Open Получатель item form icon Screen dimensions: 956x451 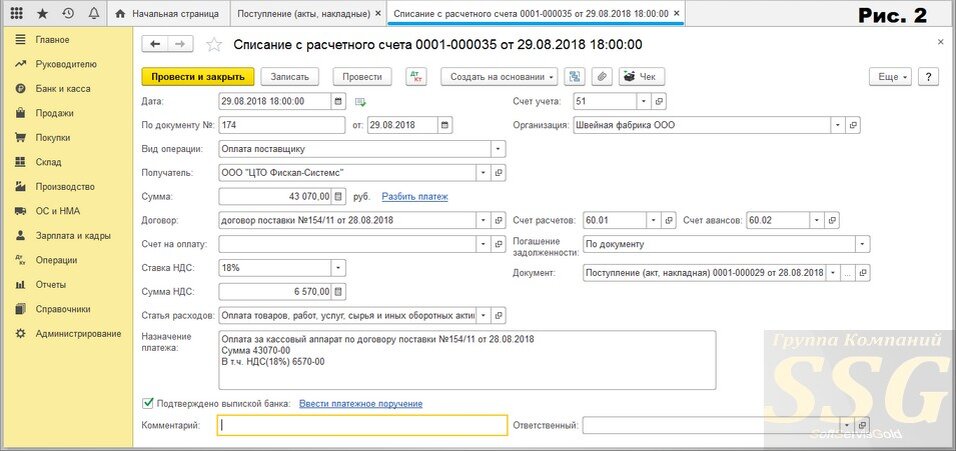499,173
